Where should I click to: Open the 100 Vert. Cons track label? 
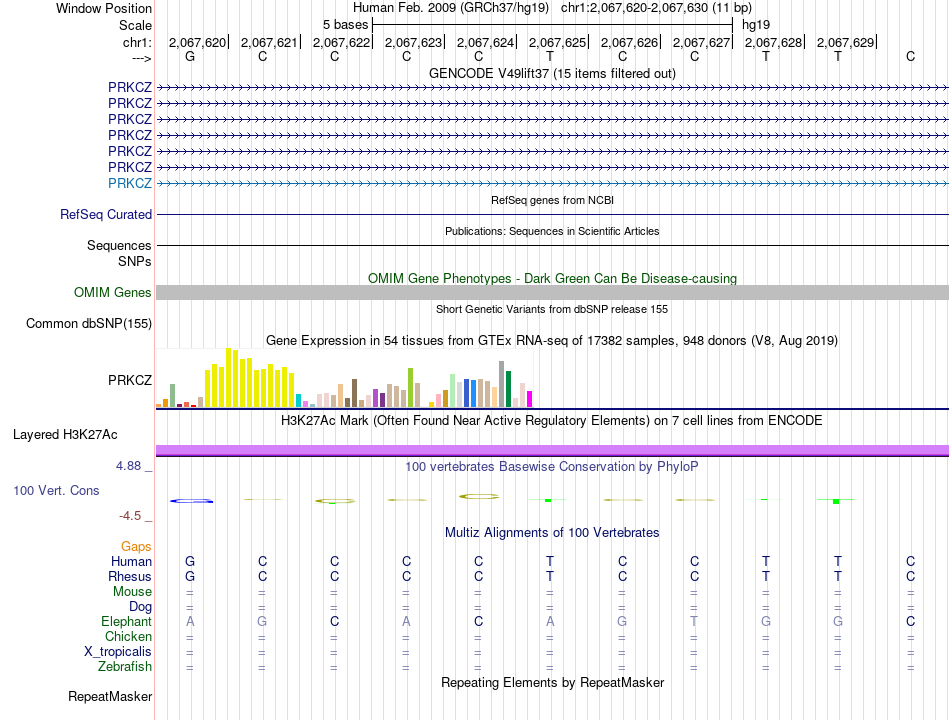(56, 490)
